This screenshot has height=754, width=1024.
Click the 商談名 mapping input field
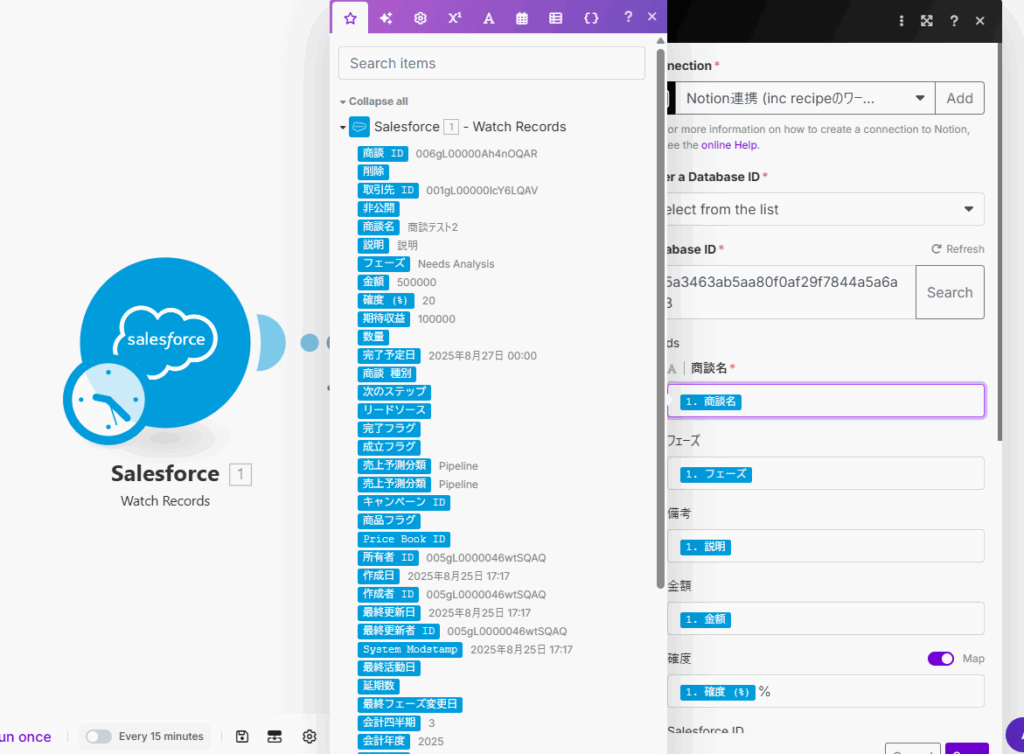(825, 401)
